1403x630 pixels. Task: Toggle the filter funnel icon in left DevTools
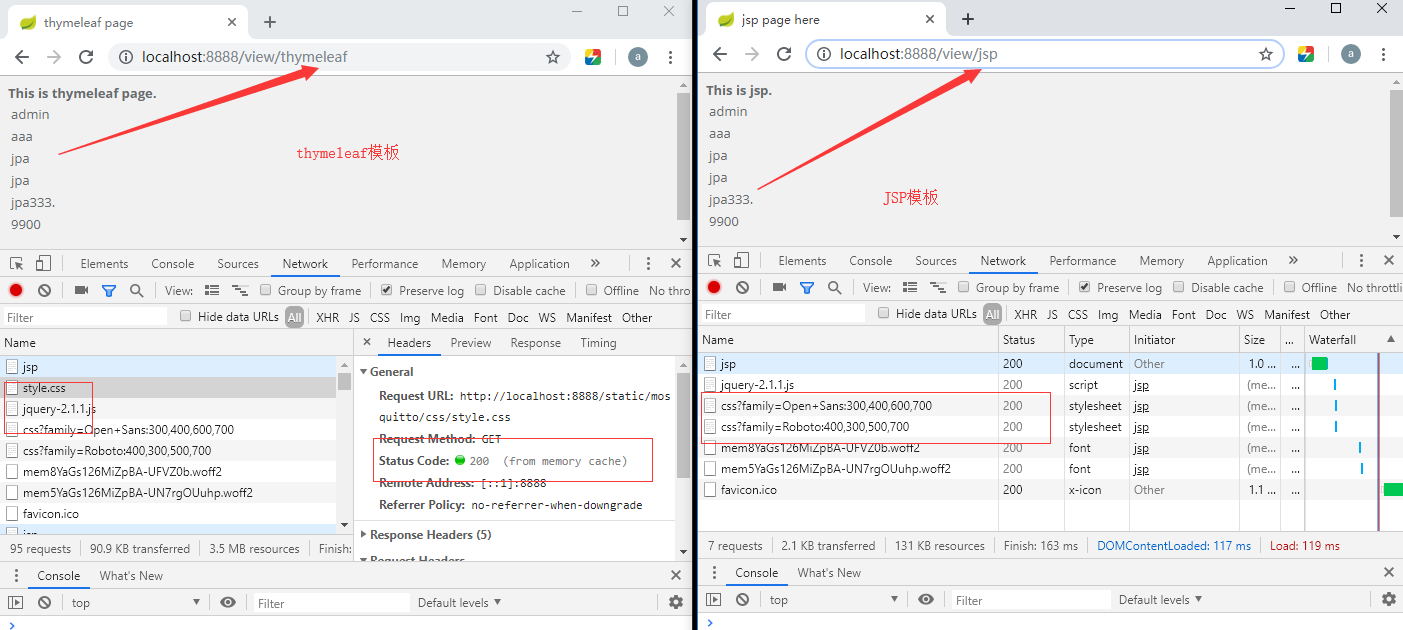109,290
